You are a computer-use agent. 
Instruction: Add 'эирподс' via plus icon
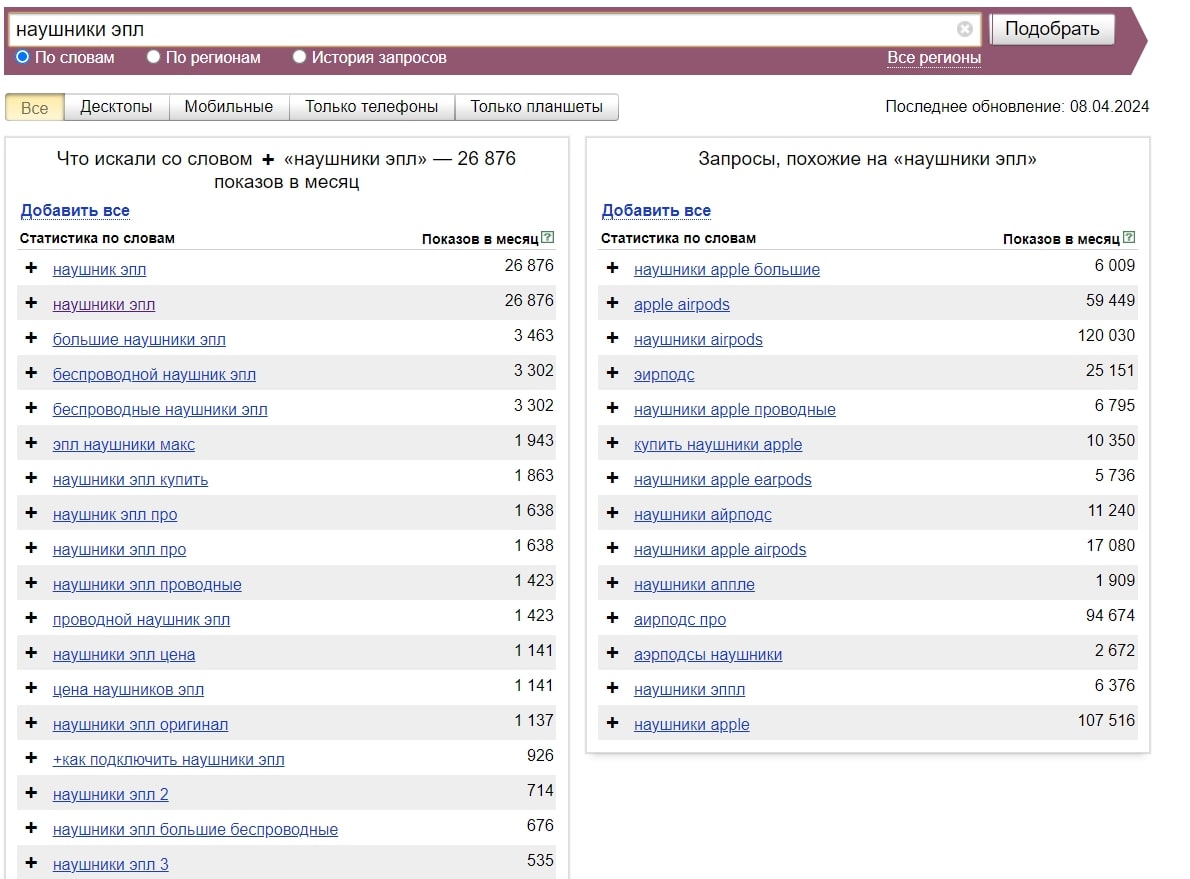click(612, 373)
